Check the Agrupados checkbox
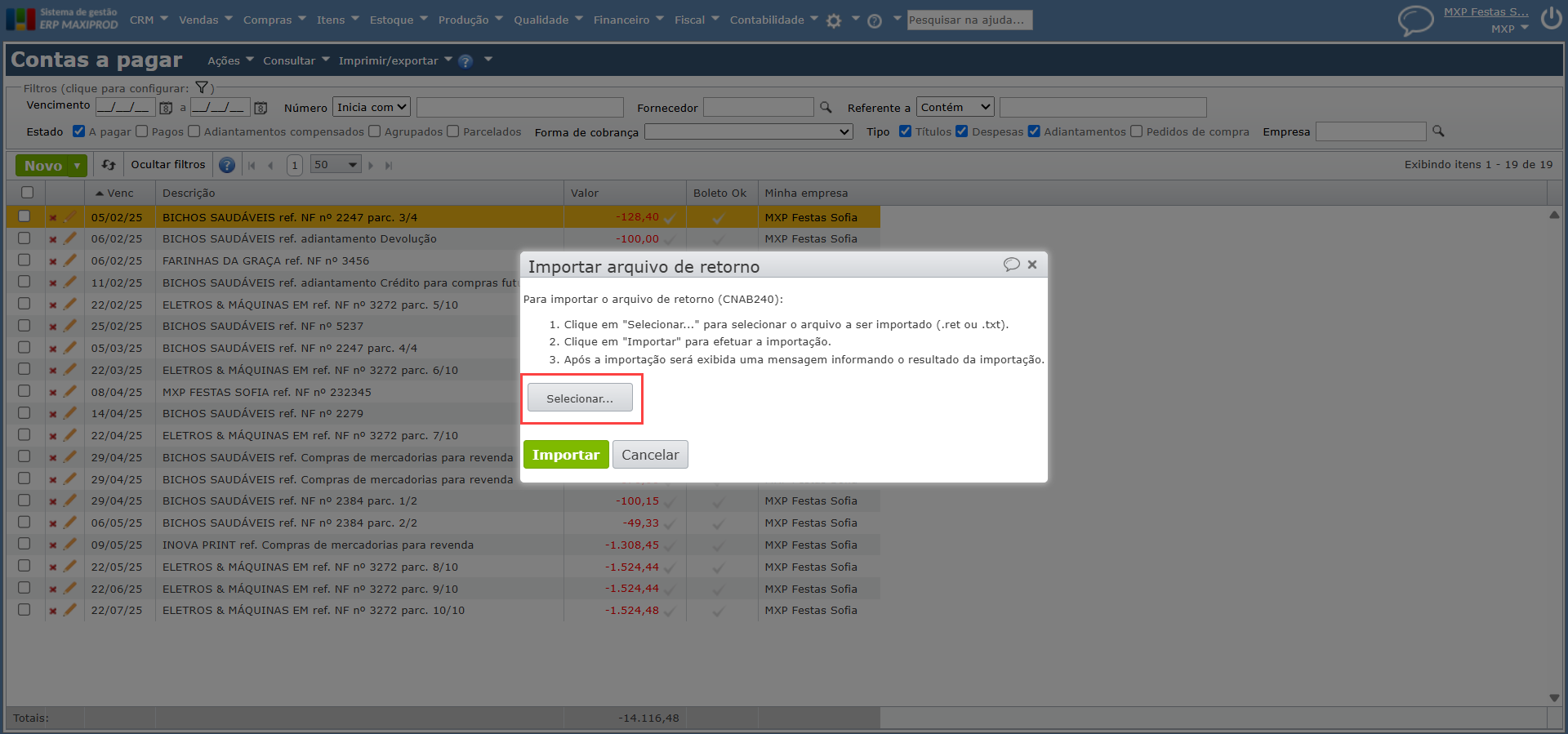 coord(375,131)
